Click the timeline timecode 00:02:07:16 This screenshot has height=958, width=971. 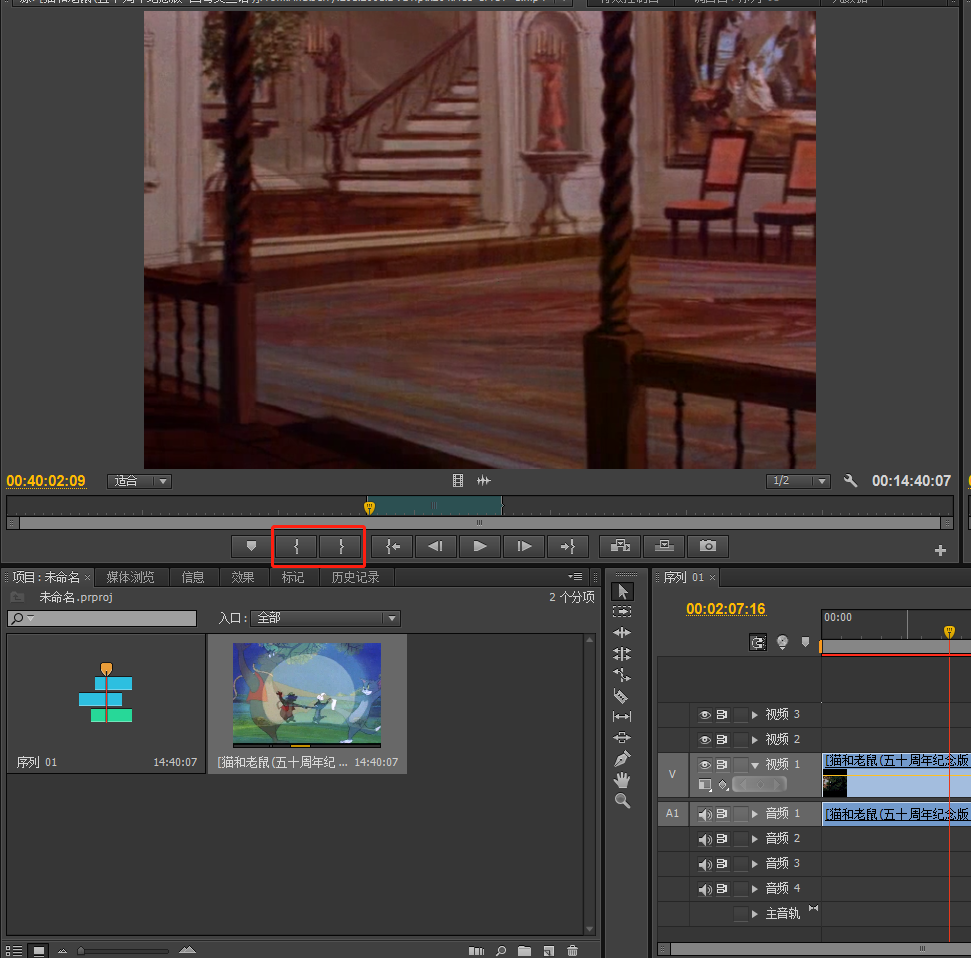tap(726, 609)
